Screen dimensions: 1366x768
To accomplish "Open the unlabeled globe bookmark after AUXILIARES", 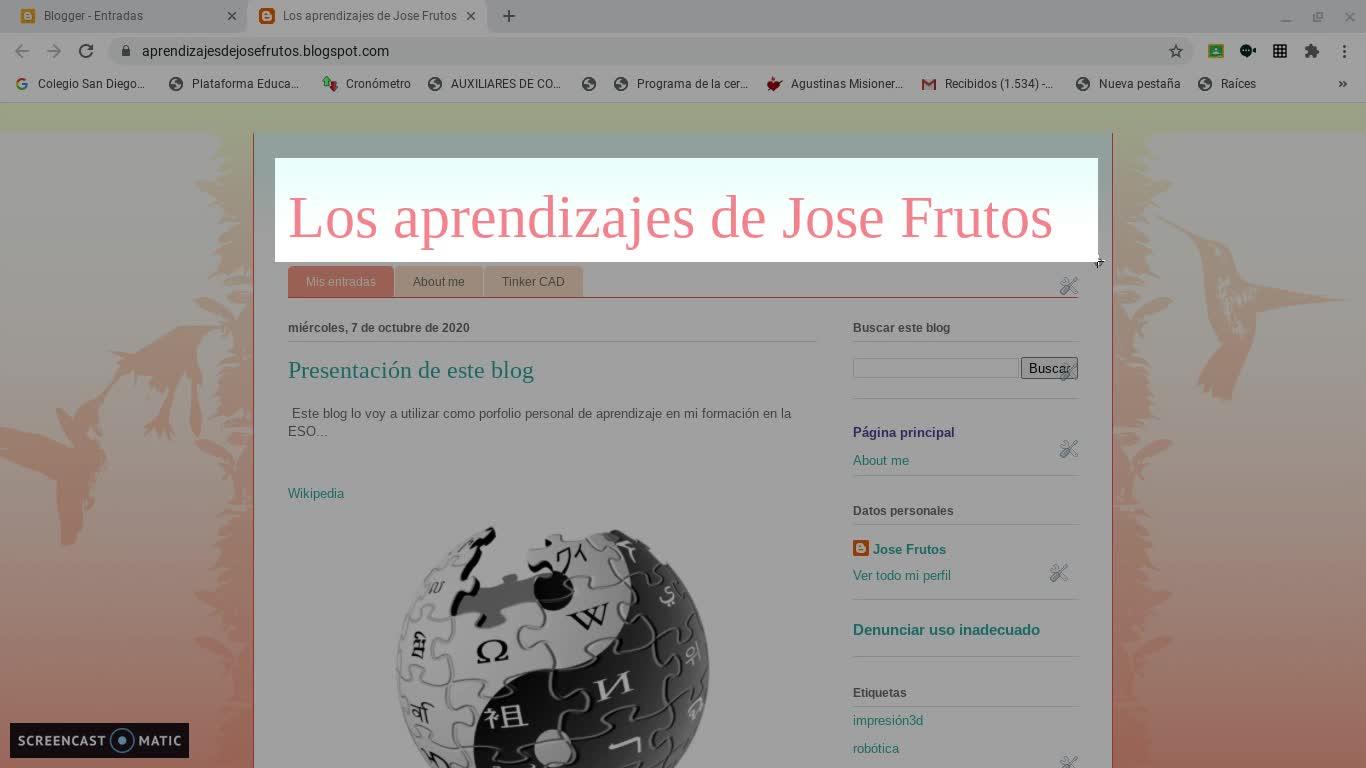I will tap(589, 84).
